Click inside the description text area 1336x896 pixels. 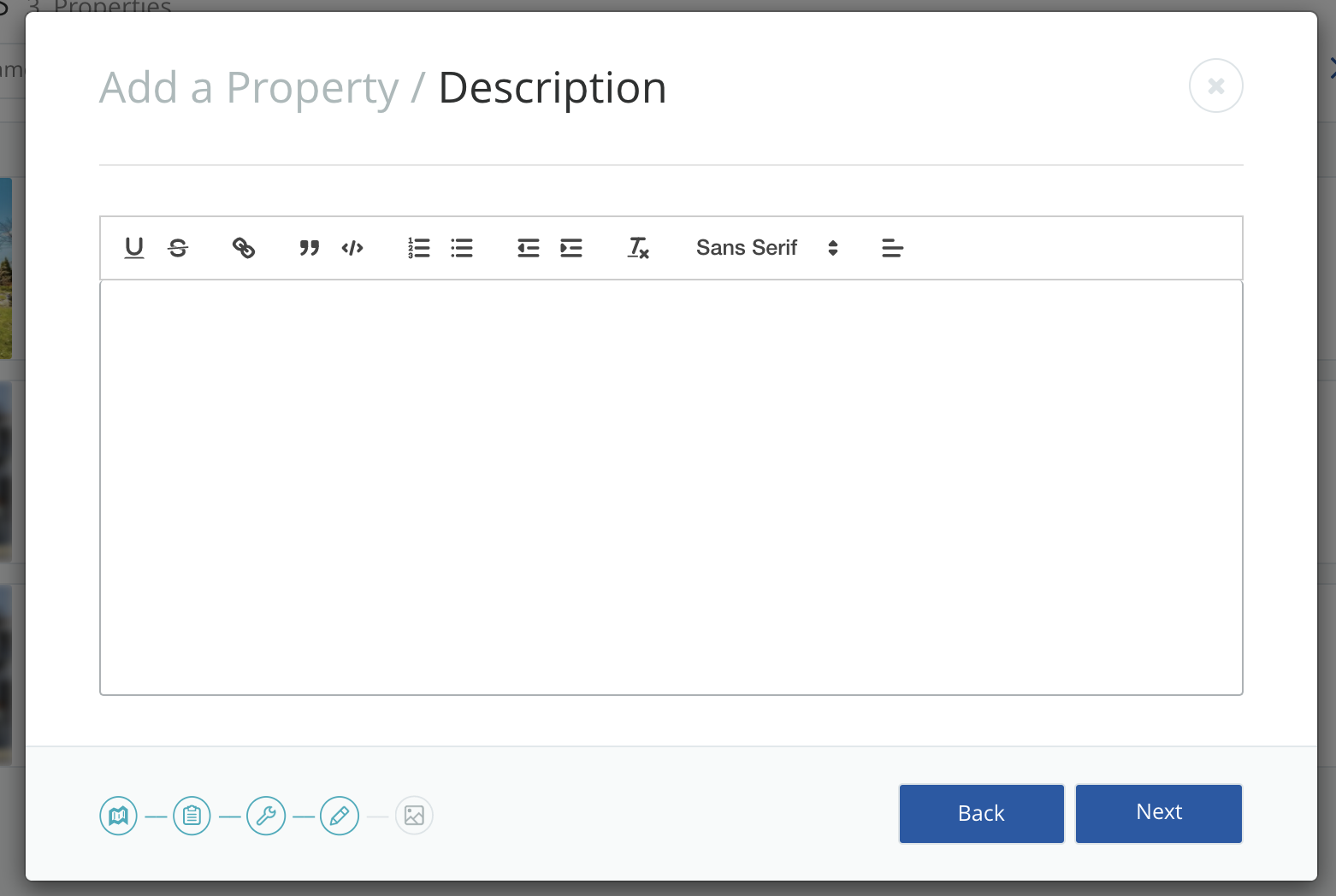[x=671, y=487]
